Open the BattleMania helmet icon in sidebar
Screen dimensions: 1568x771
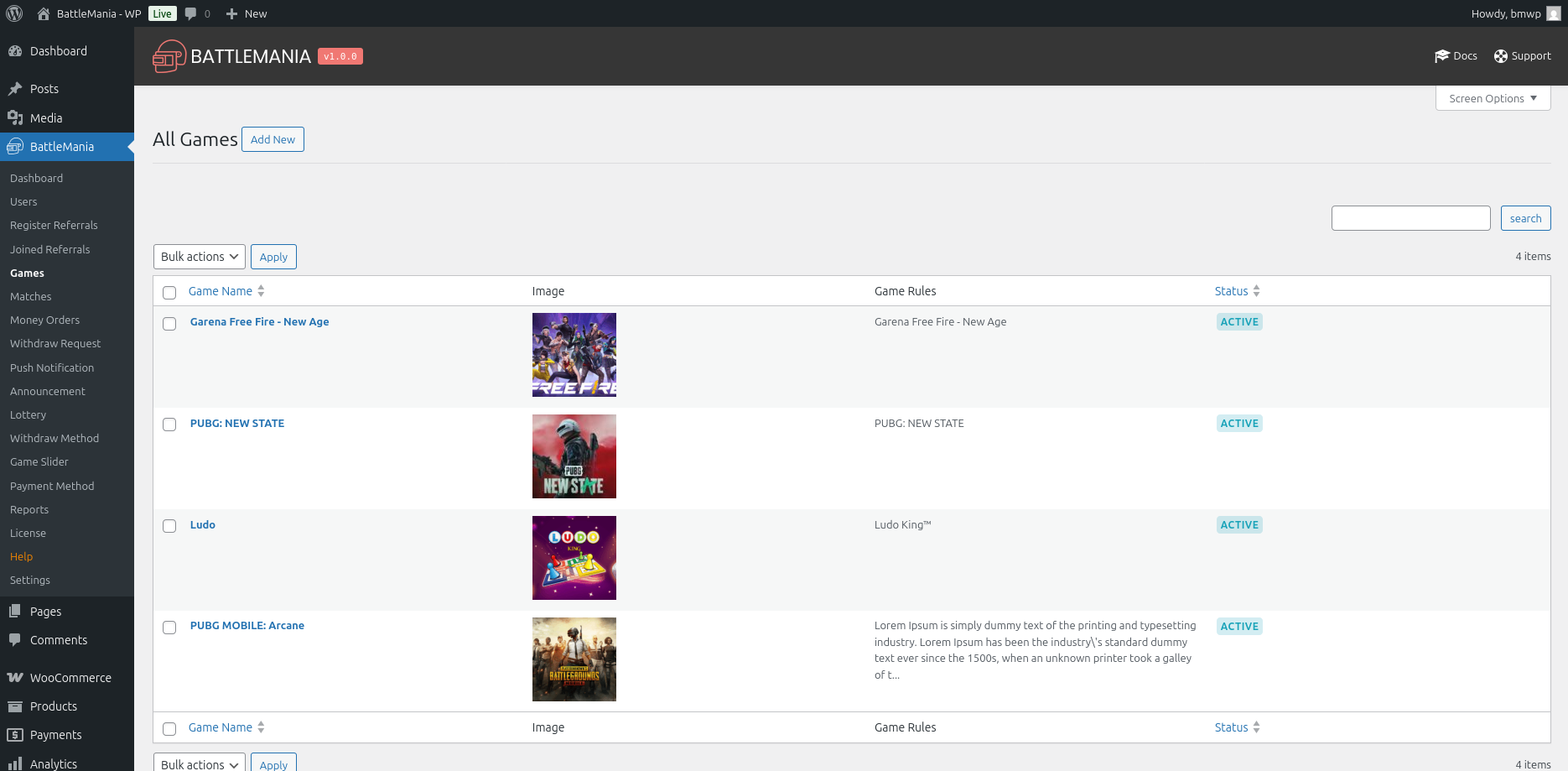pos(15,147)
